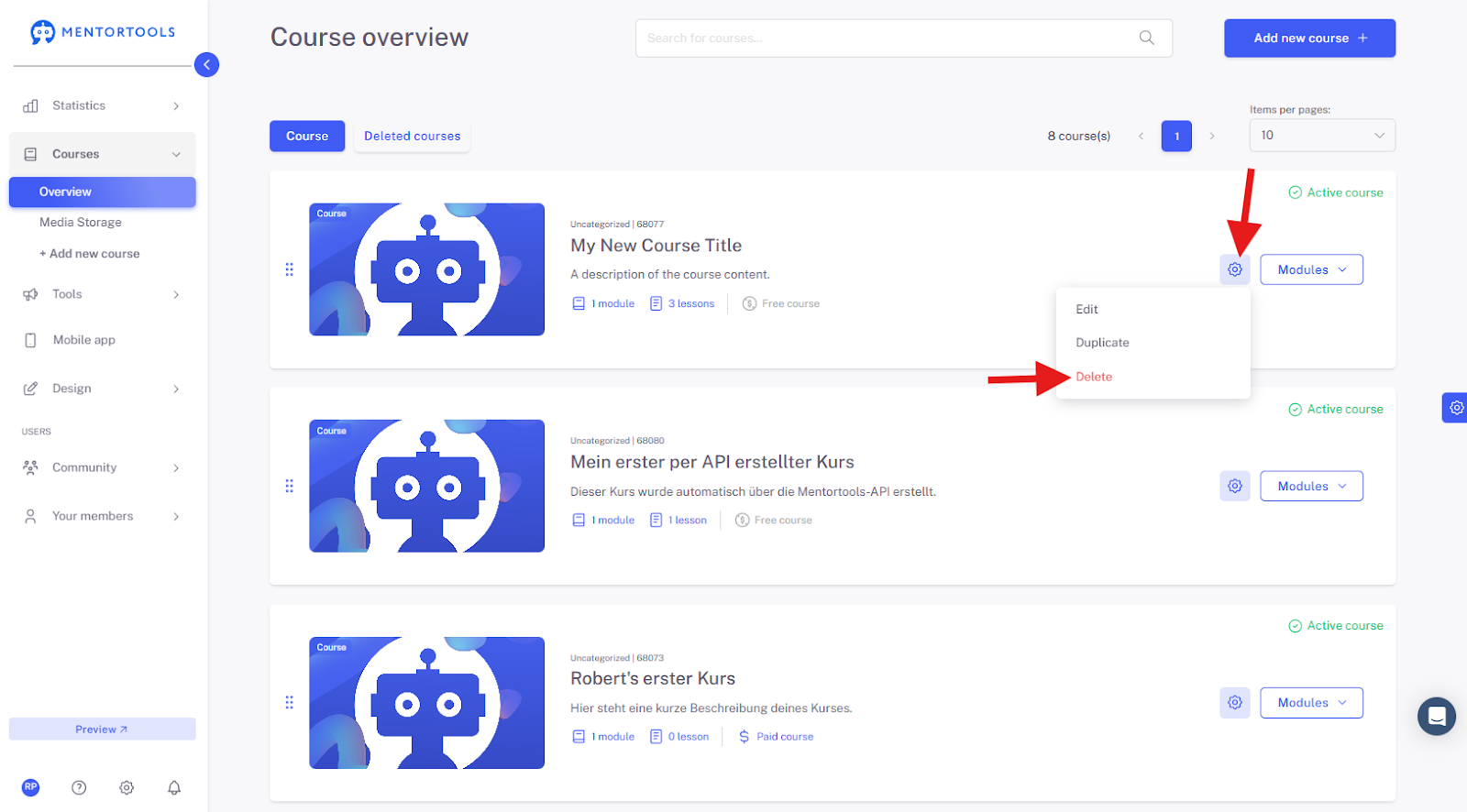Click the 8 course(s) count text
Image resolution: width=1467 pixels, height=812 pixels.
click(1079, 136)
